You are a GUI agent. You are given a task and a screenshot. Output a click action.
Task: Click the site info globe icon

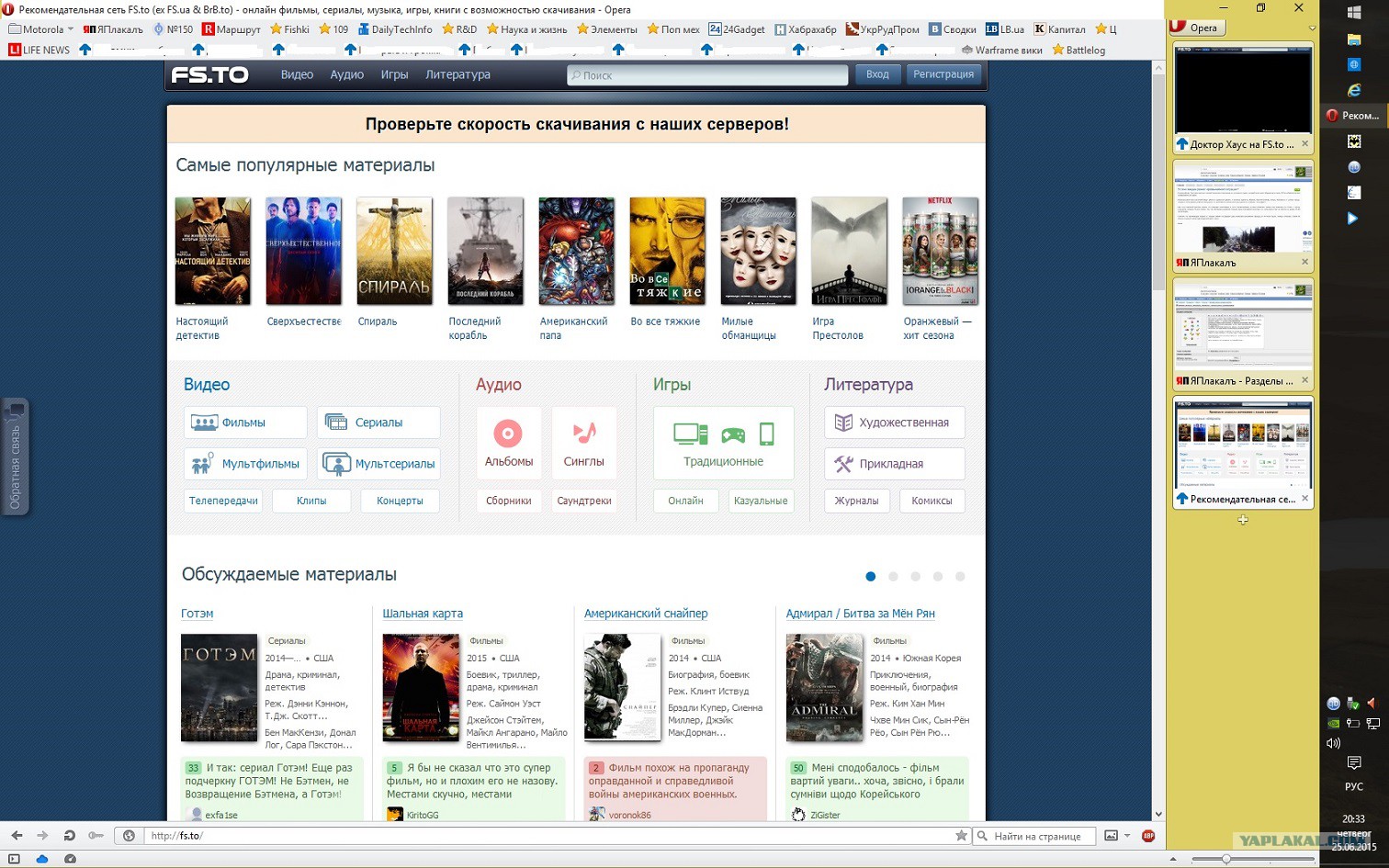coord(129,836)
